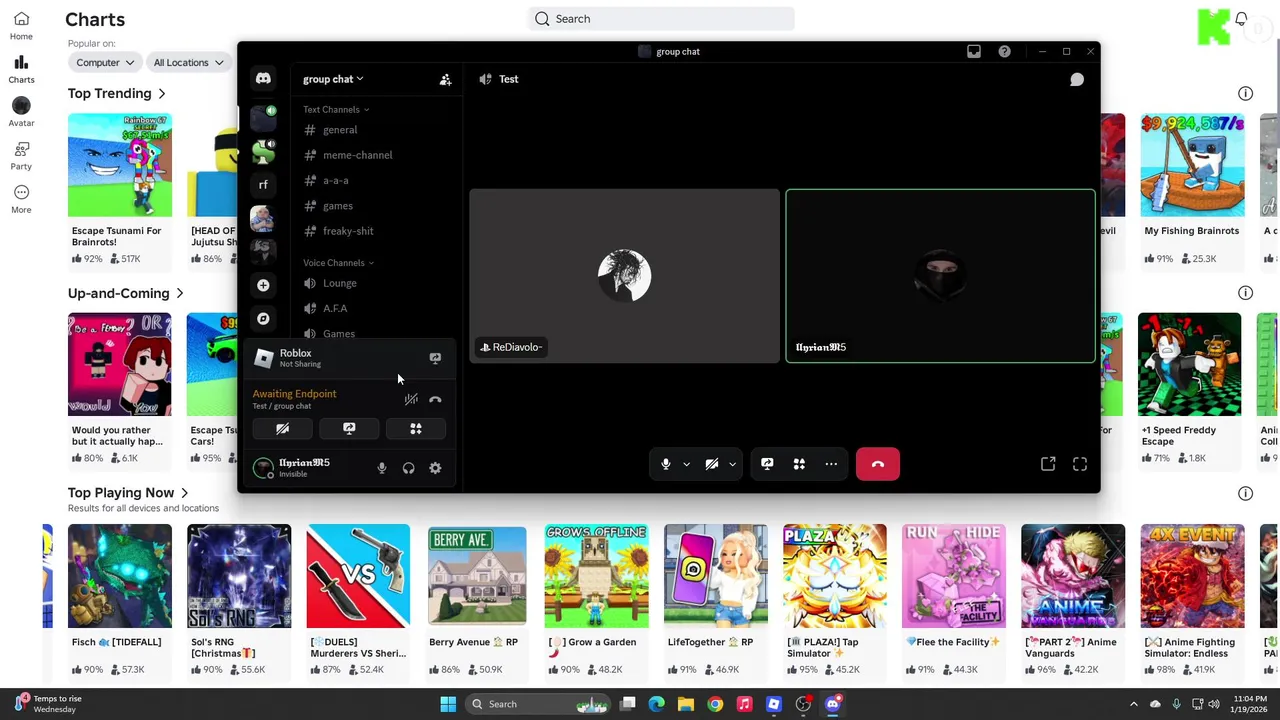Open Discord User Settings gear
Screen dimensions: 1280x720
click(435, 468)
